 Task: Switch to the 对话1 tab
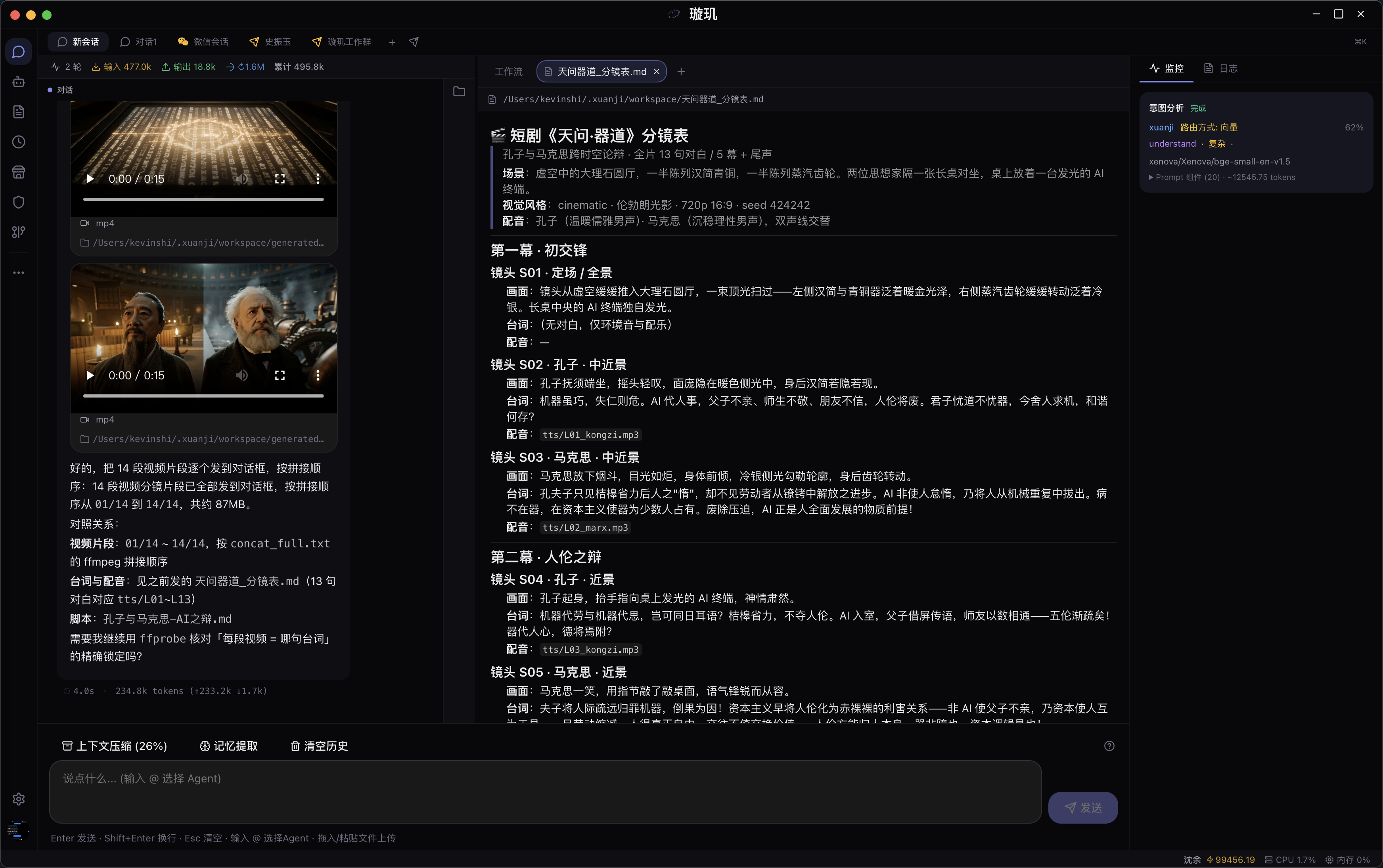point(138,42)
